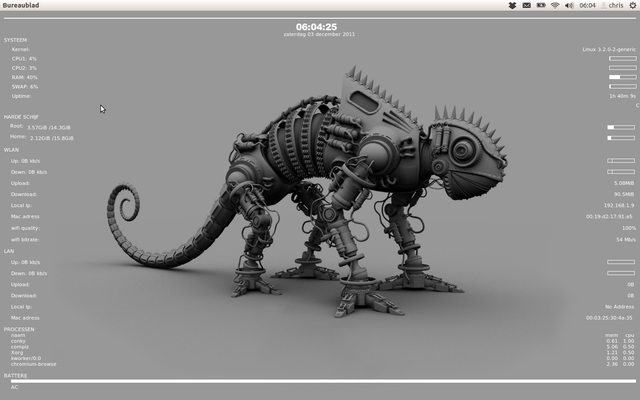Click the 'kworker/0:0' process row

pyautogui.click(x=26, y=358)
